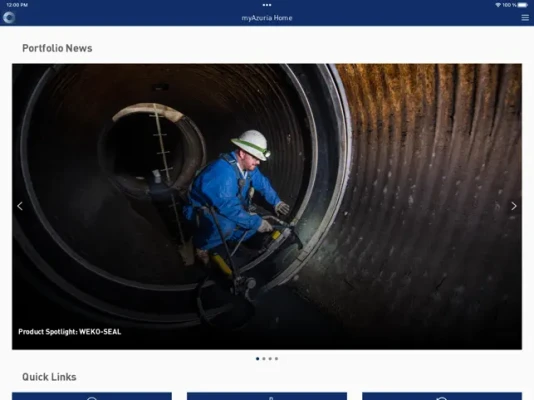Open the middle Quick Links tile
The image size is (534, 400).
coord(267,396)
